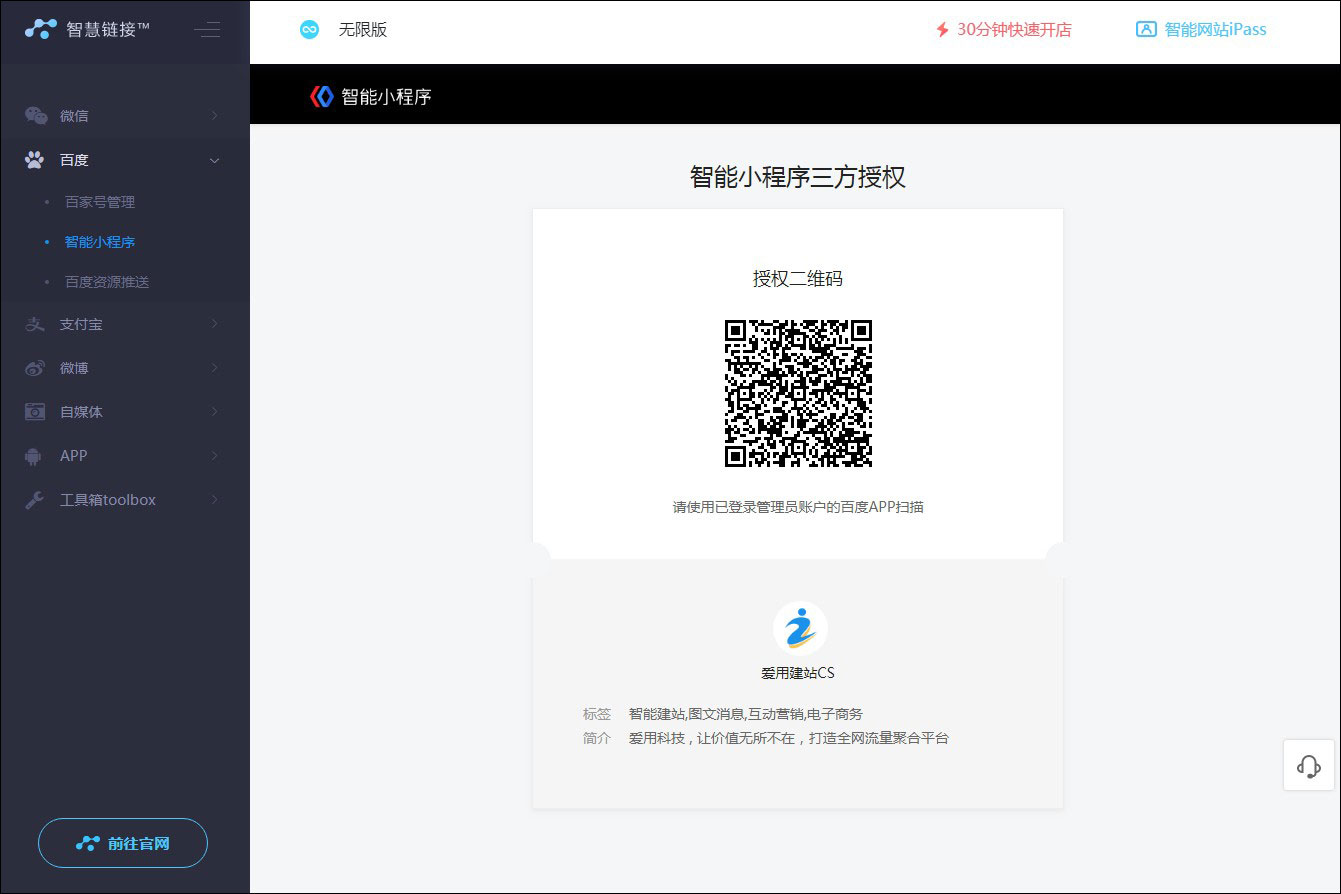Open the 工具箱toolbox menu item
This screenshot has width=1341, height=894.
(125, 500)
